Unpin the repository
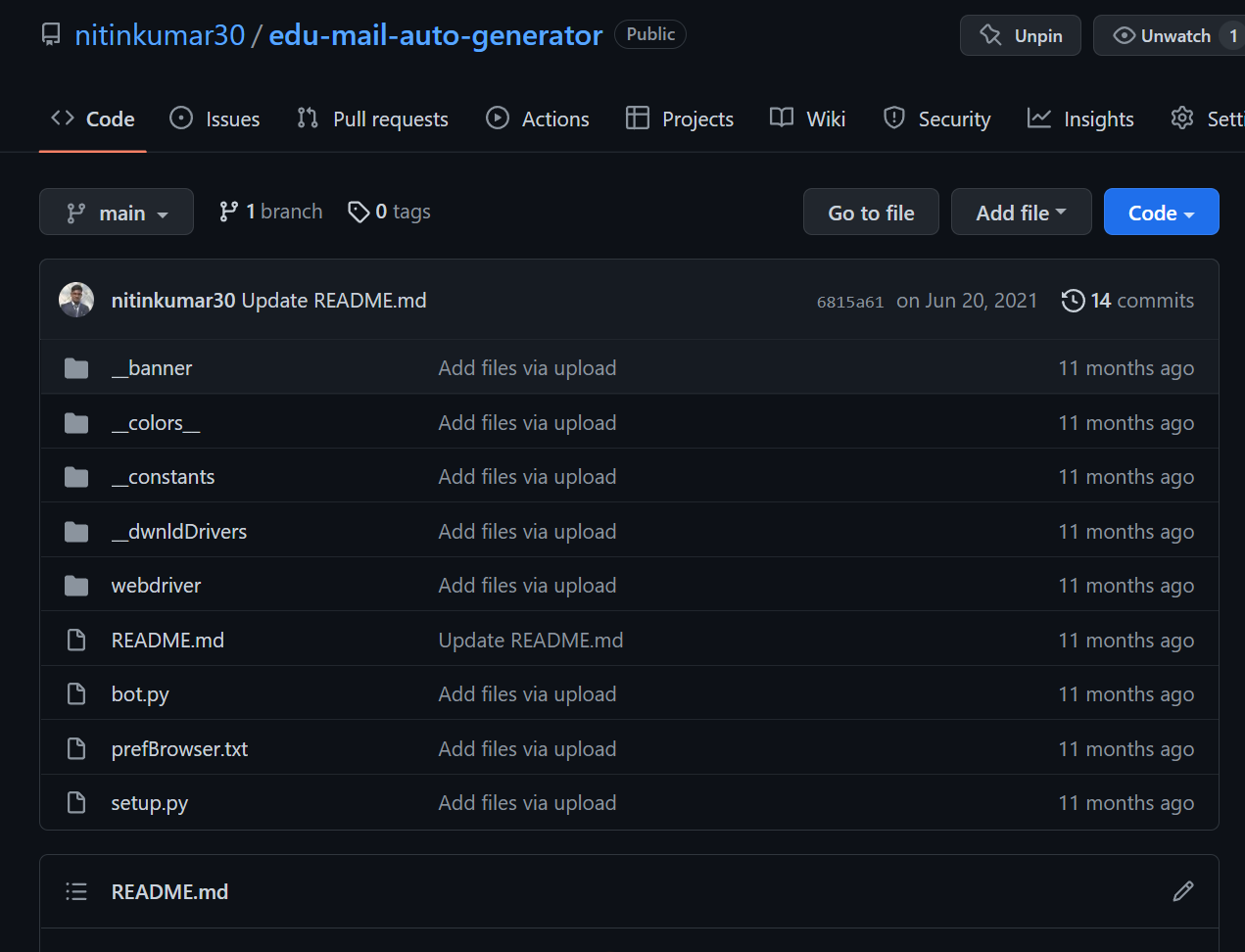The height and width of the screenshot is (952, 1245). coord(1020,35)
